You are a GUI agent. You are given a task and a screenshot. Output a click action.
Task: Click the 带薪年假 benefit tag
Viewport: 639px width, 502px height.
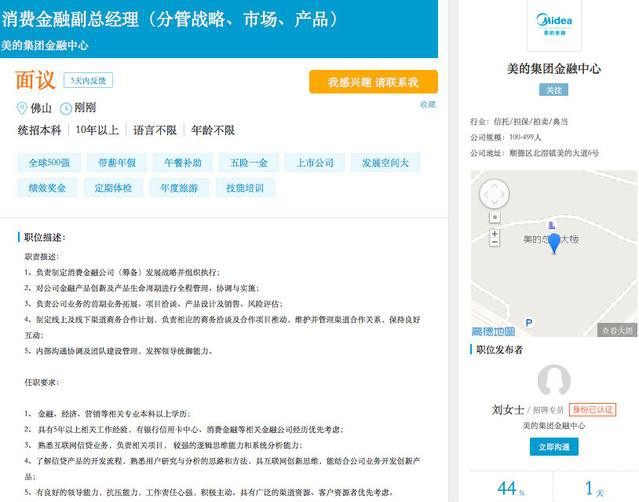(x=117, y=163)
